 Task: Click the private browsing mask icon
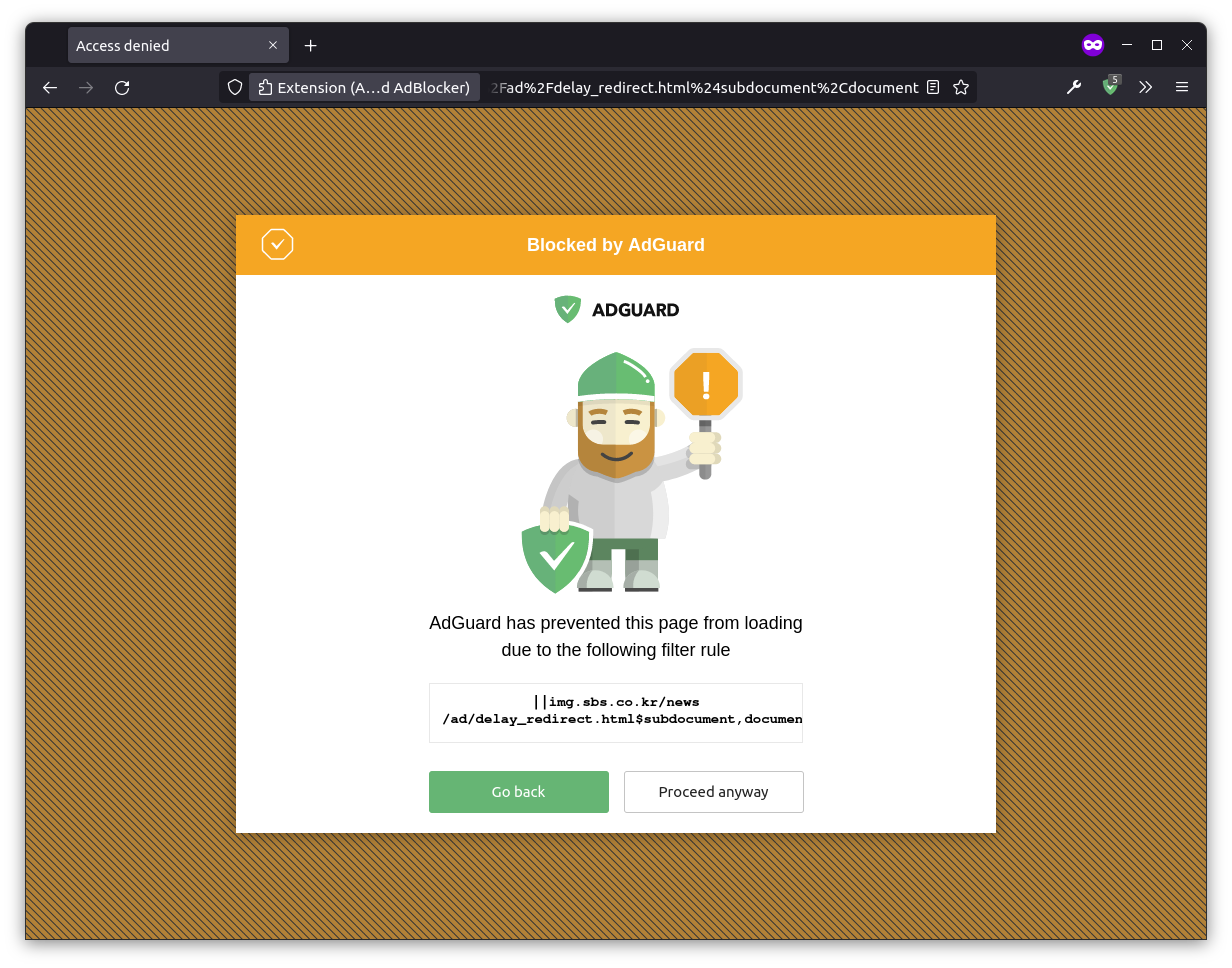[1093, 45]
